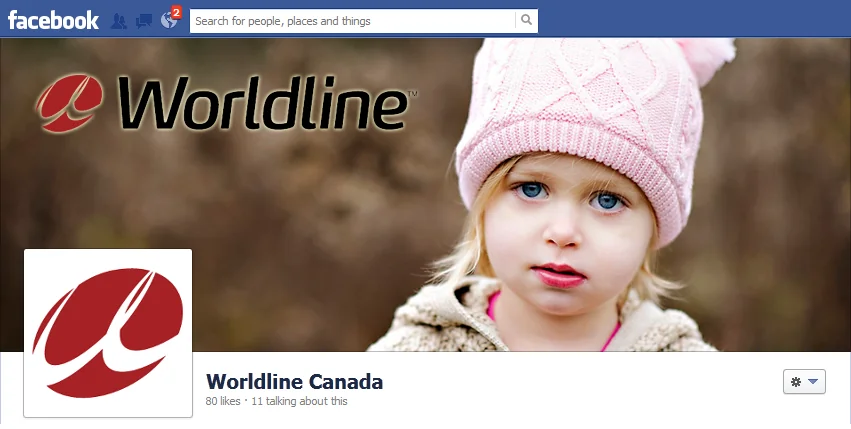Click the empty blue area of top bar
851x429 pixels.
pyautogui.click(x=694, y=20)
